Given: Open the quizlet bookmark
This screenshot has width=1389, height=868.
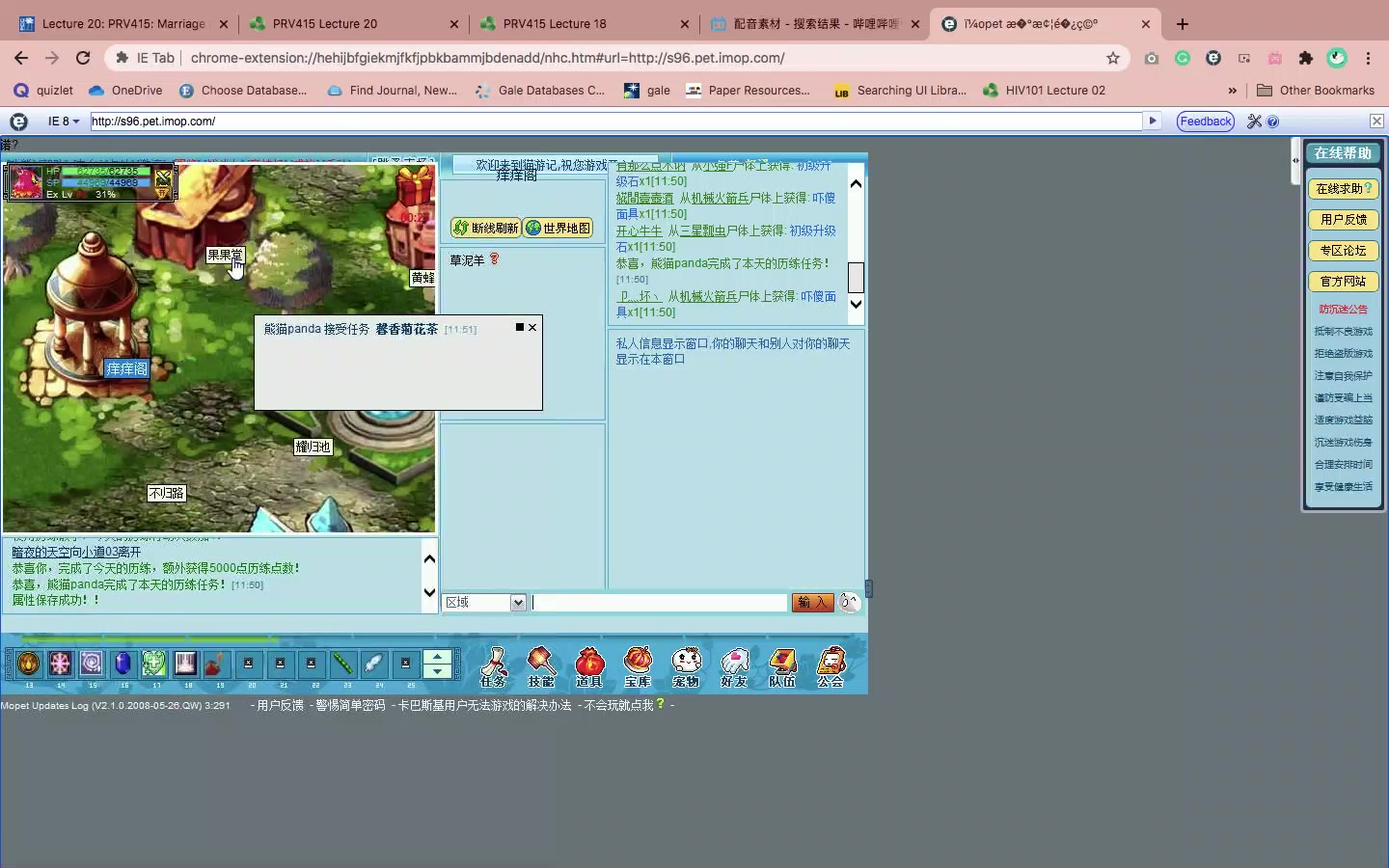Looking at the screenshot, I should [43, 91].
